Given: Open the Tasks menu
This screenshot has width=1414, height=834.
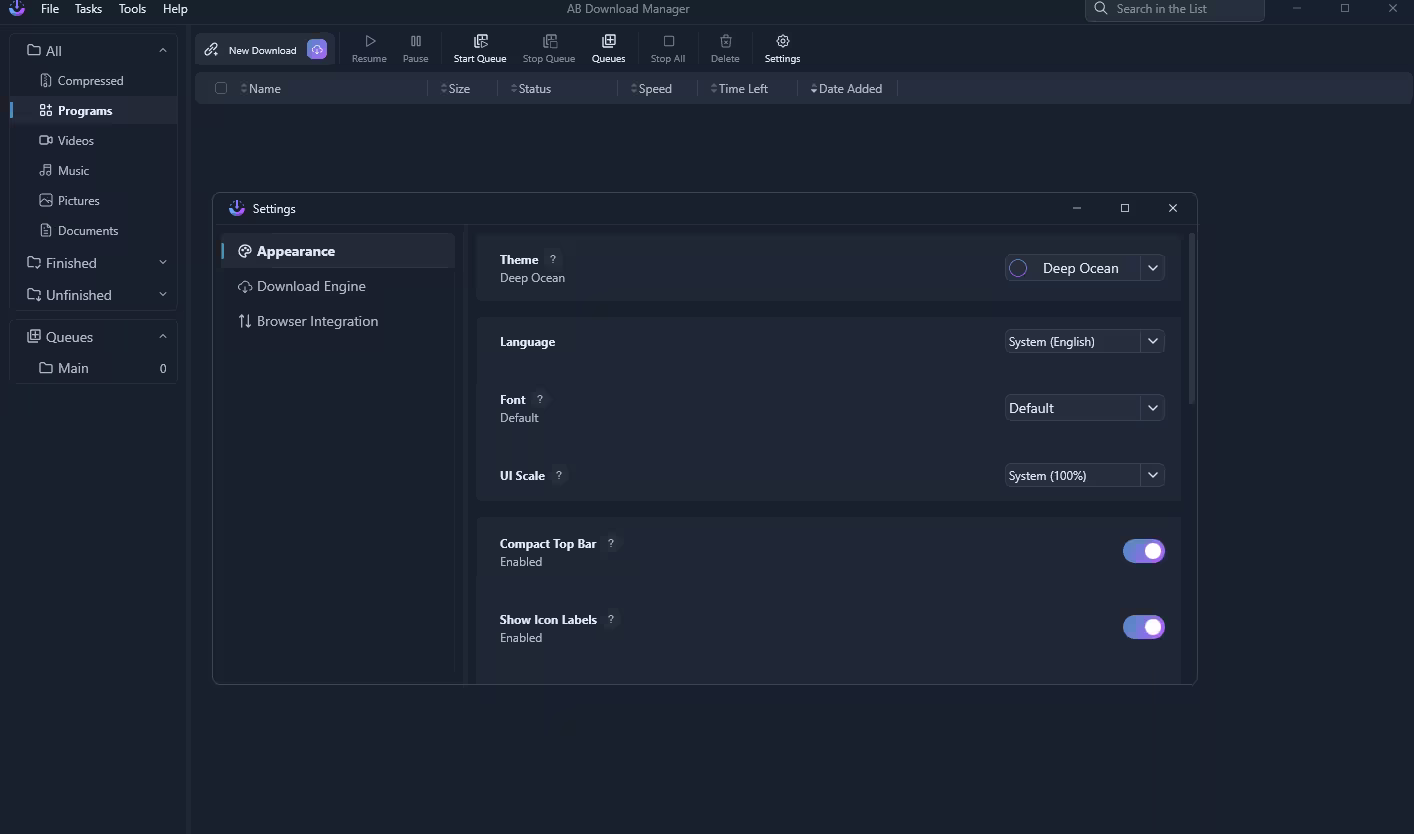Looking at the screenshot, I should tap(88, 8).
